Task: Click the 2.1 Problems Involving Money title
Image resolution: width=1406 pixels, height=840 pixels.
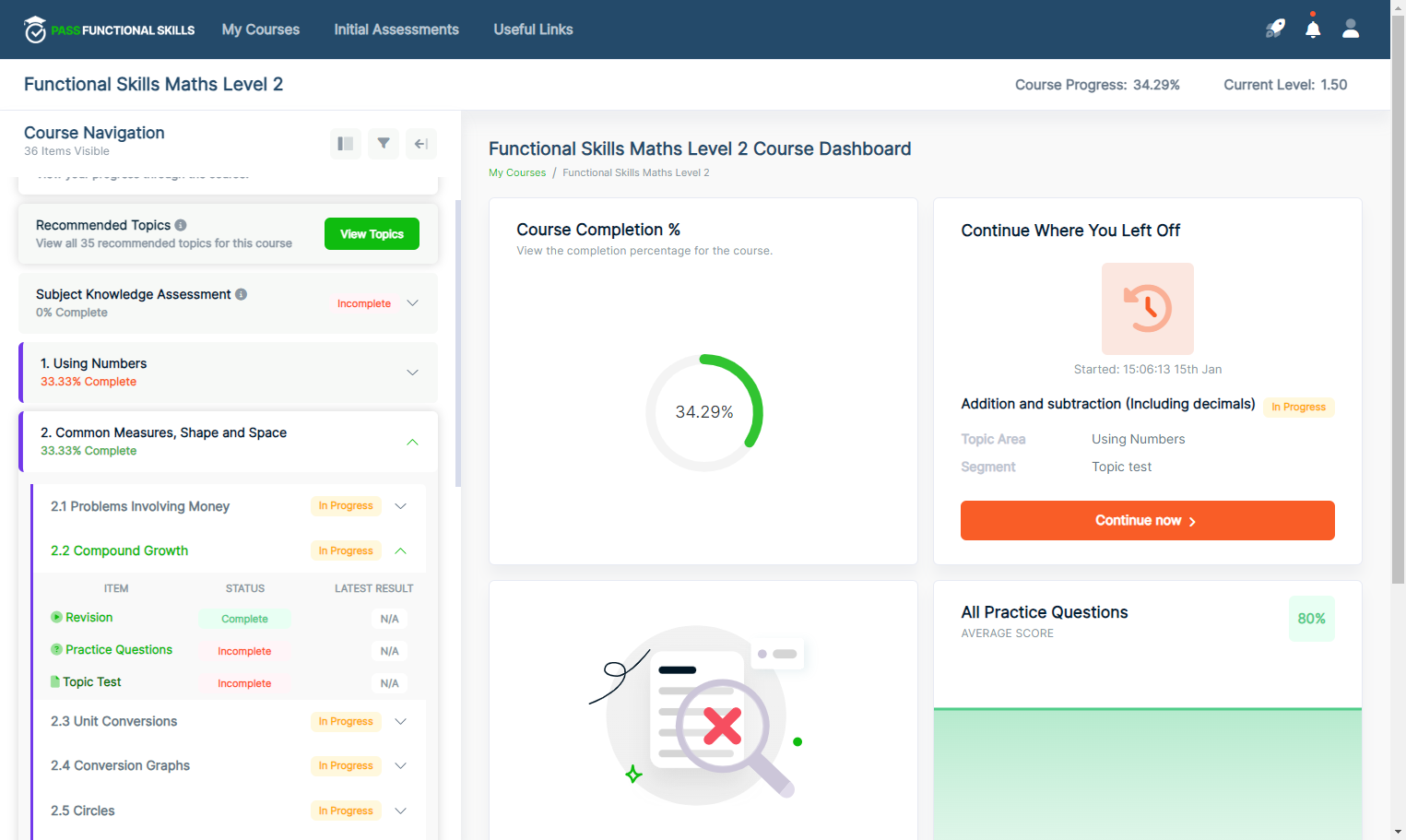Action: tap(140, 506)
